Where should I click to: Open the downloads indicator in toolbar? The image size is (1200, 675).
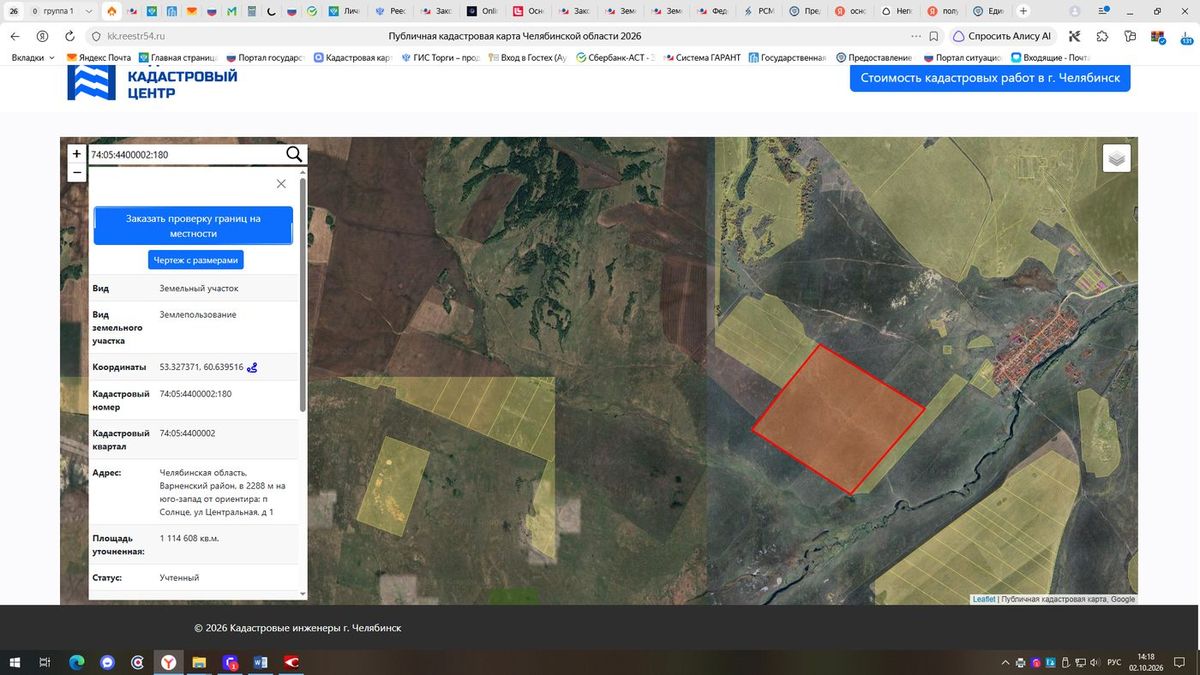(1187, 36)
